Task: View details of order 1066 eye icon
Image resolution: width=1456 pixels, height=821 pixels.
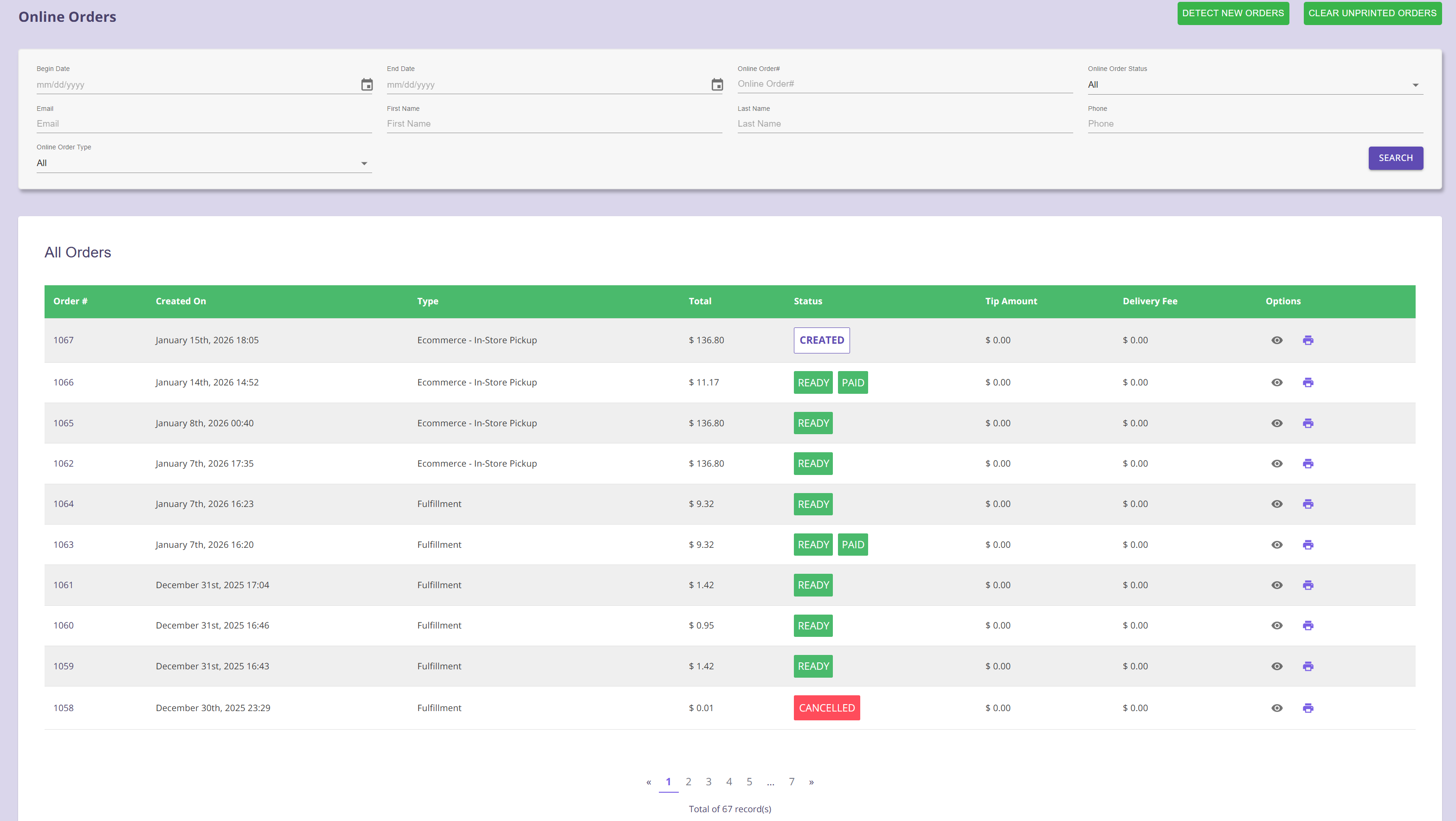Action: [1276, 383]
